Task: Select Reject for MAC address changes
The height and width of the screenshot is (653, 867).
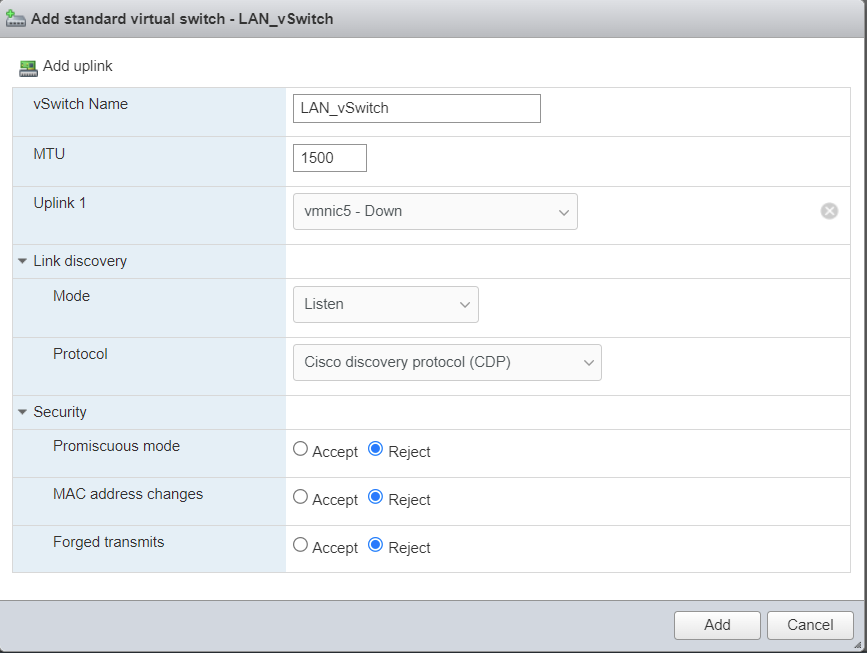Action: (376, 497)
